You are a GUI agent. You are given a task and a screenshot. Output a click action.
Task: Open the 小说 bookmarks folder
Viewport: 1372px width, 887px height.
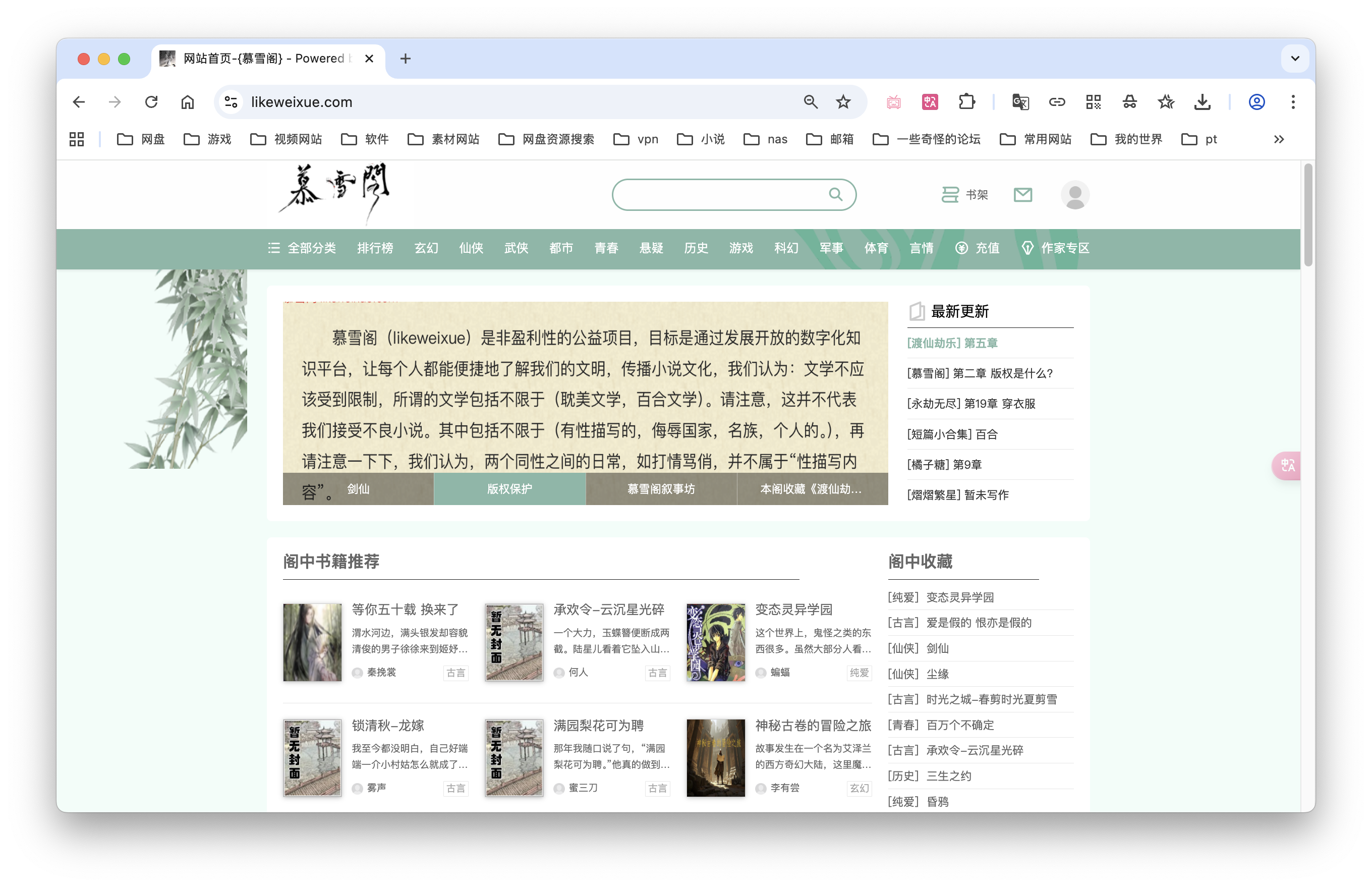(x=701, y=139)
